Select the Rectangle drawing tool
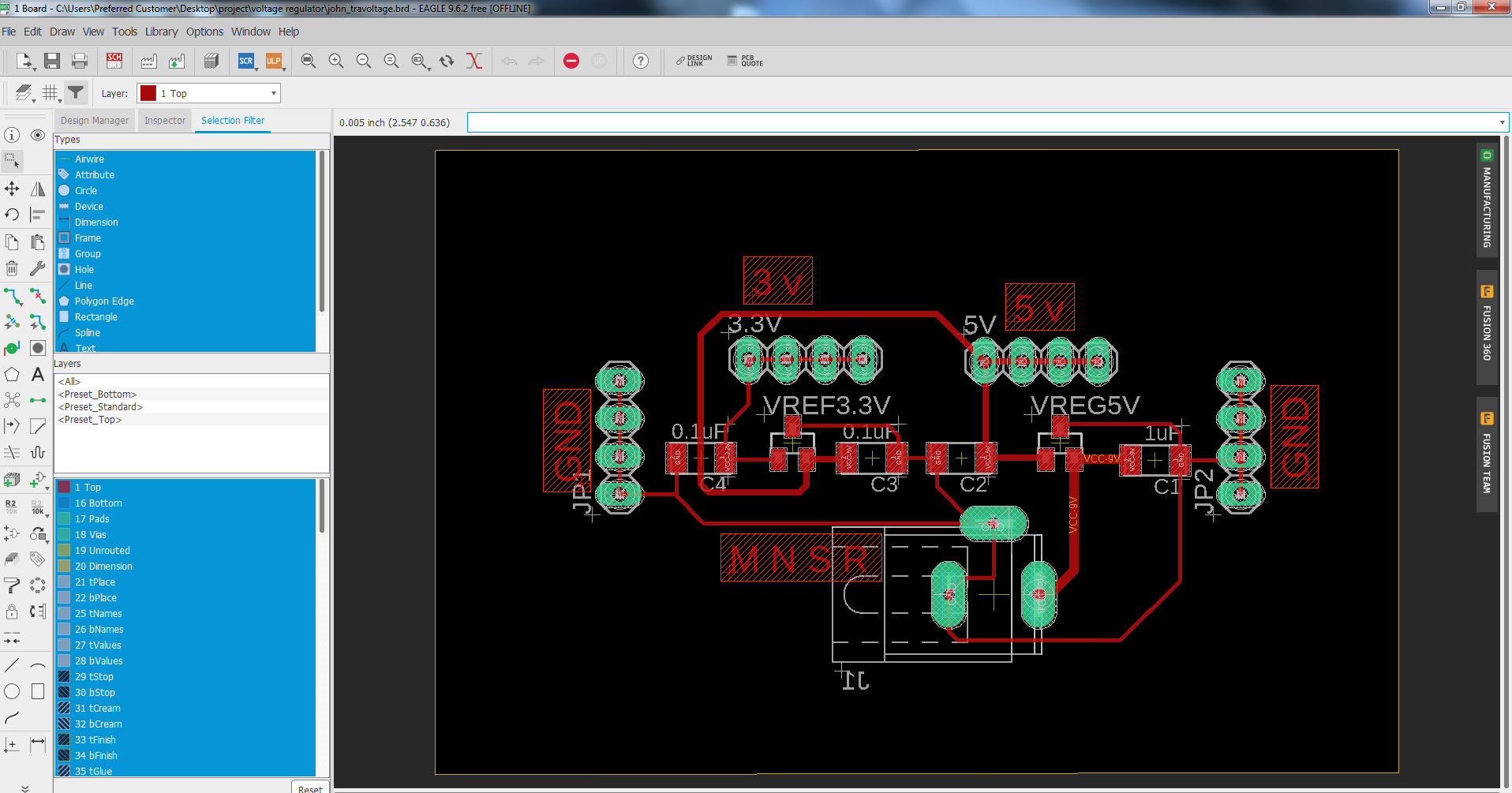 pyautogui.click(x=37, y=691)
